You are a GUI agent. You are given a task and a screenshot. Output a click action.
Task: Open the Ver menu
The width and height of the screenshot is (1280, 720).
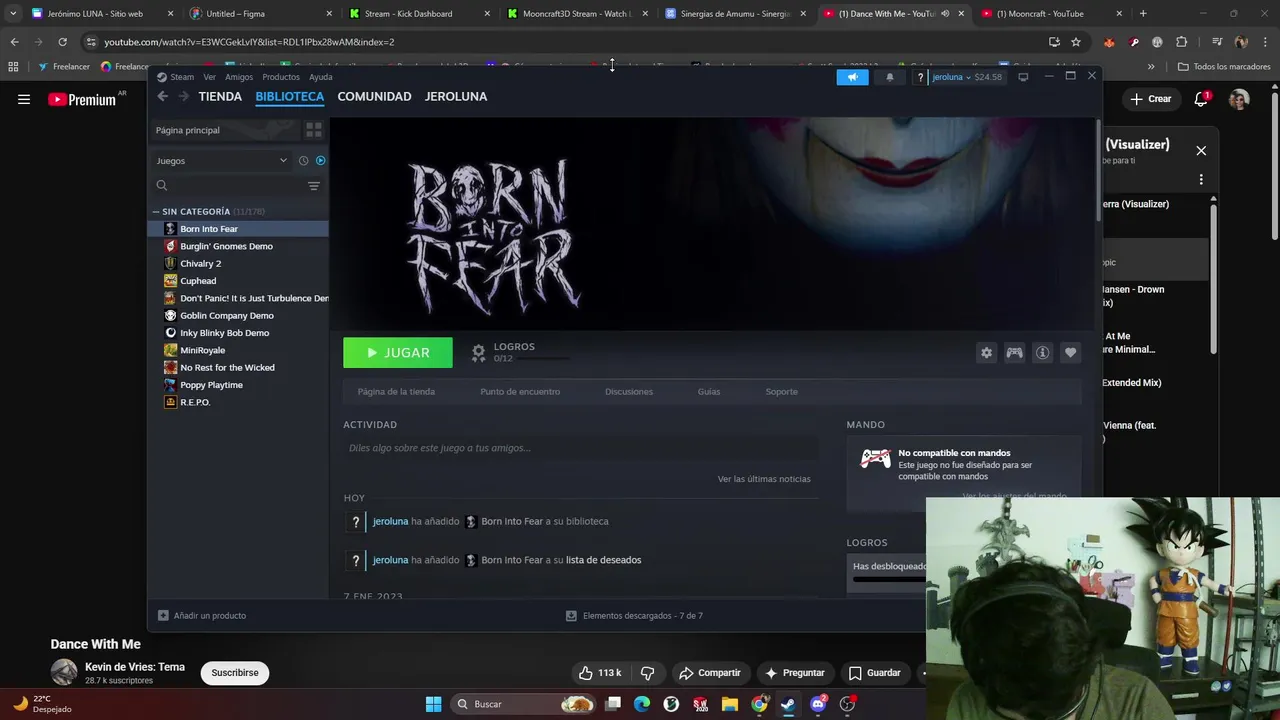[x=209, y=77]
